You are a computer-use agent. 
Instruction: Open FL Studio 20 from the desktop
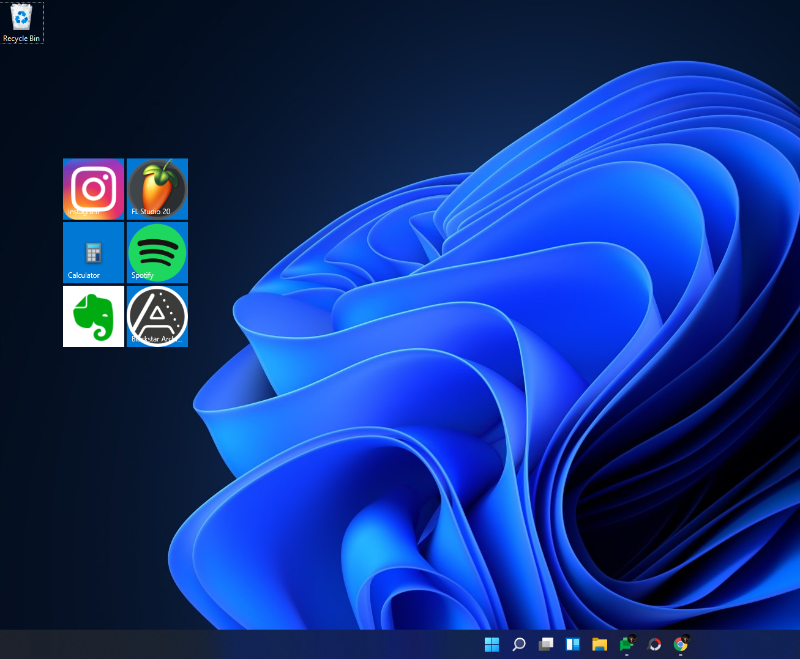pyautogui.click(x=157, y=185)
